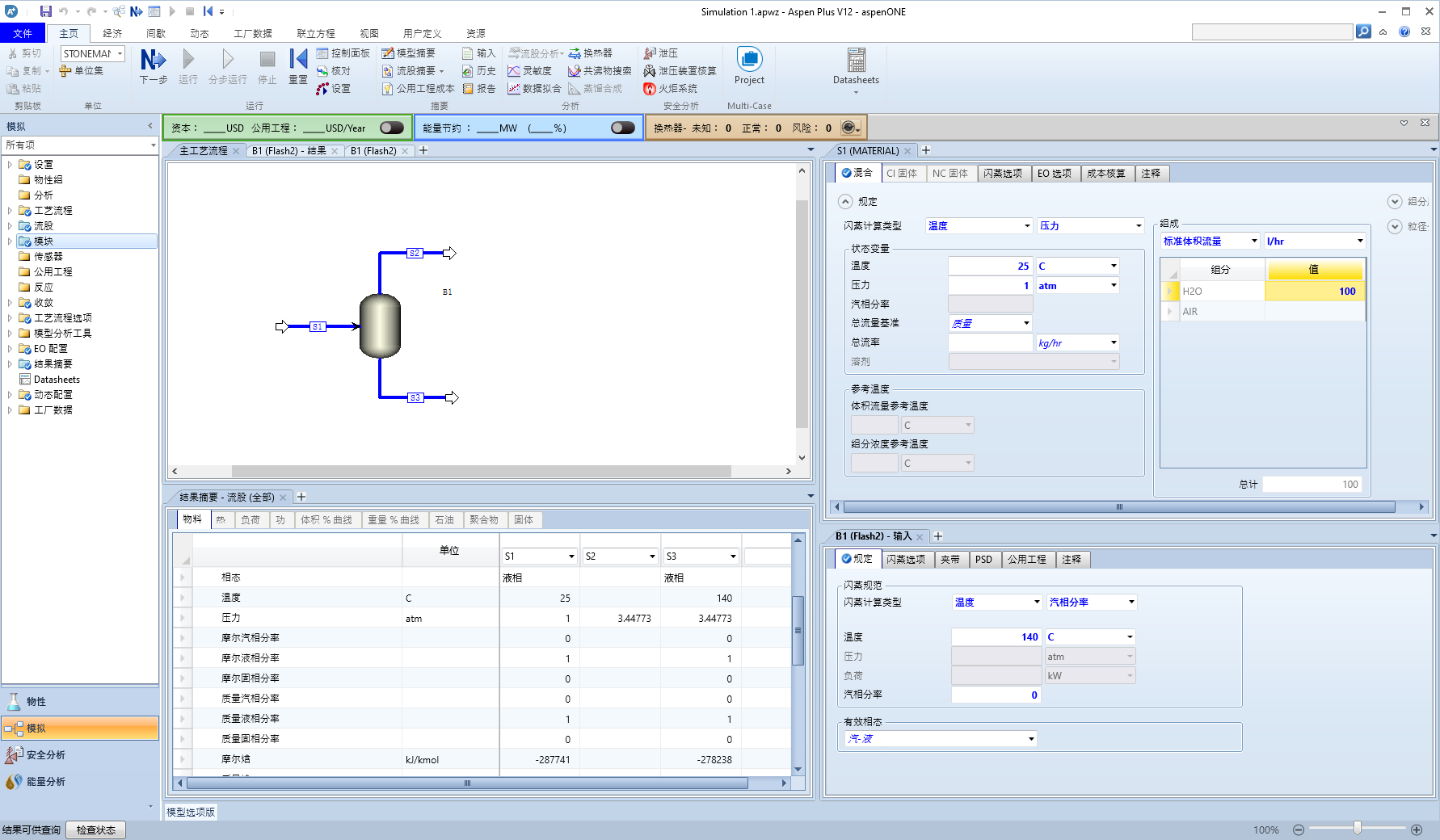Expand the Blocks (模块) tree node
Screen dimensions: 1440x840
(x=10, y=241)
